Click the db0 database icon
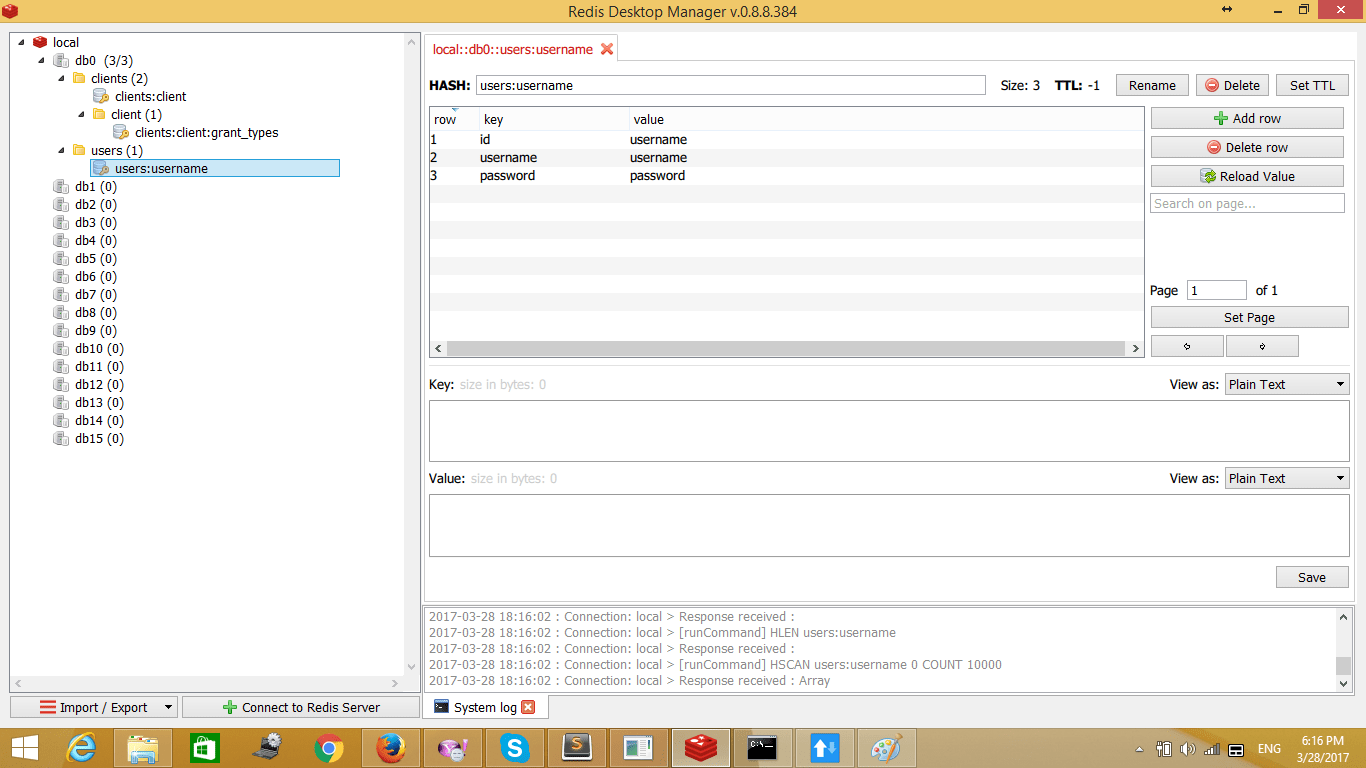 click(61, 60)
